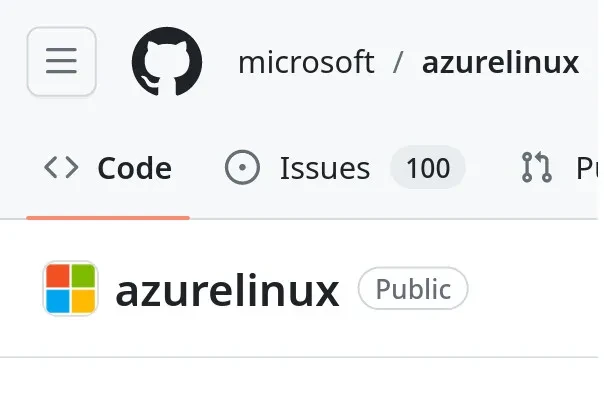Click the bold azurelinux breadcrumb link
This screenshot has width=604, height=402.
[x=500, y=62]
